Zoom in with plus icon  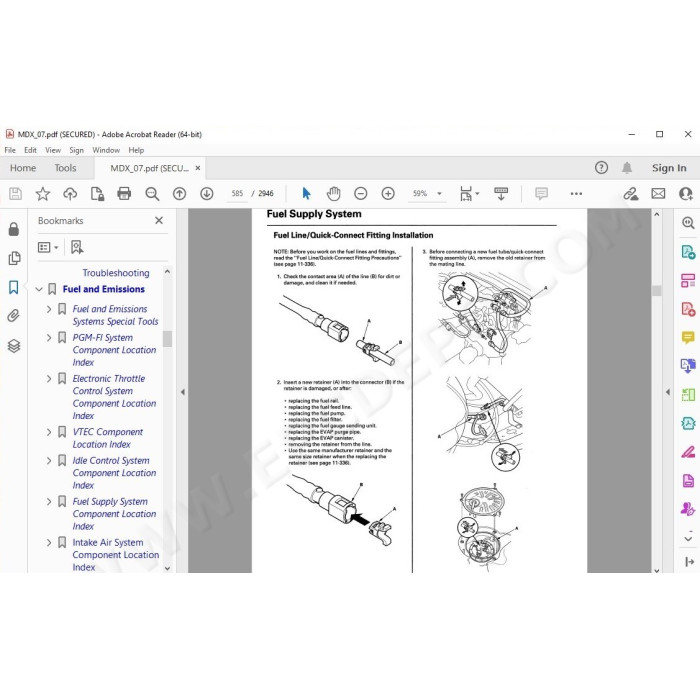coord(388,194)
